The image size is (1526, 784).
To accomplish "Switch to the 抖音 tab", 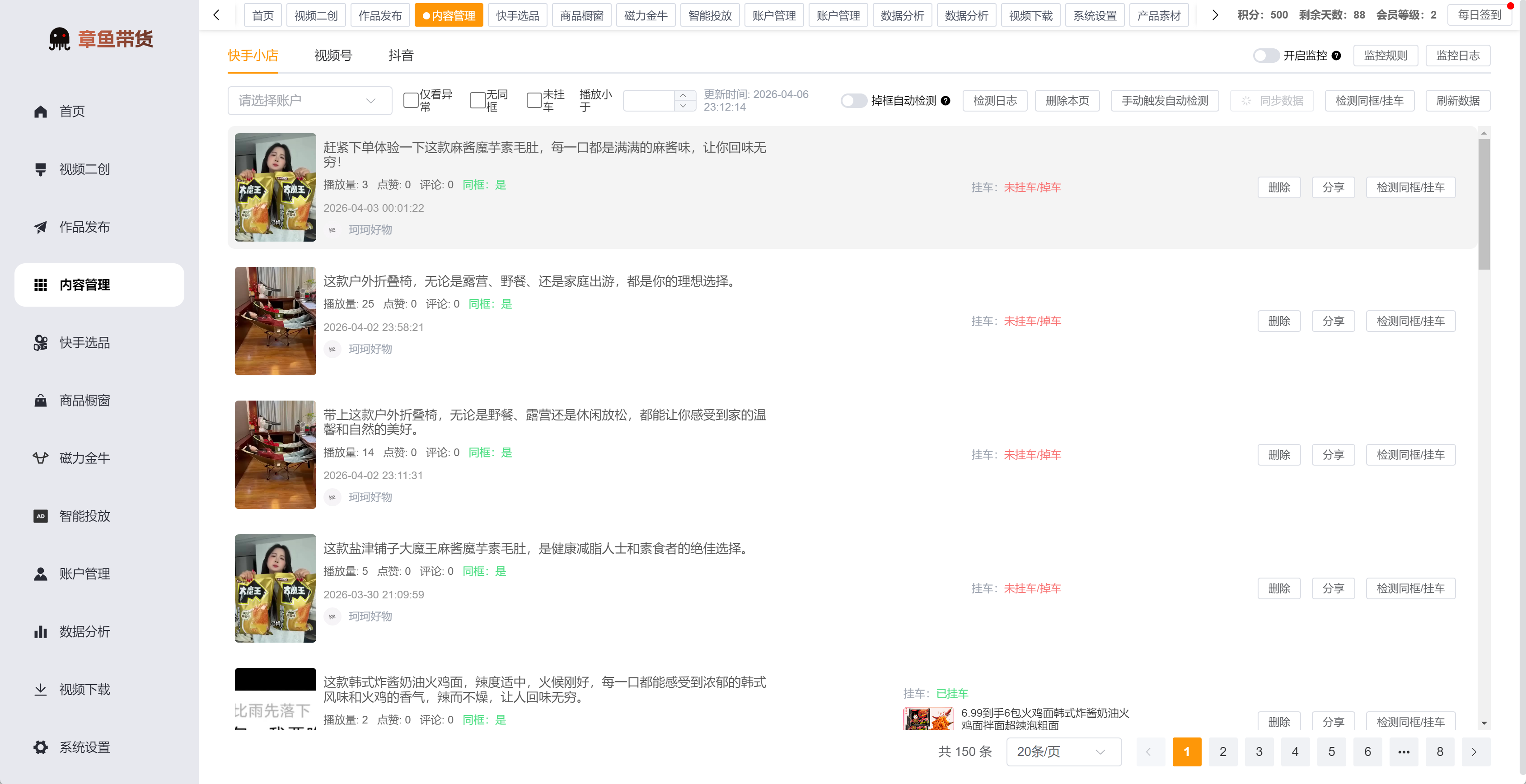I will coord(401,56).
